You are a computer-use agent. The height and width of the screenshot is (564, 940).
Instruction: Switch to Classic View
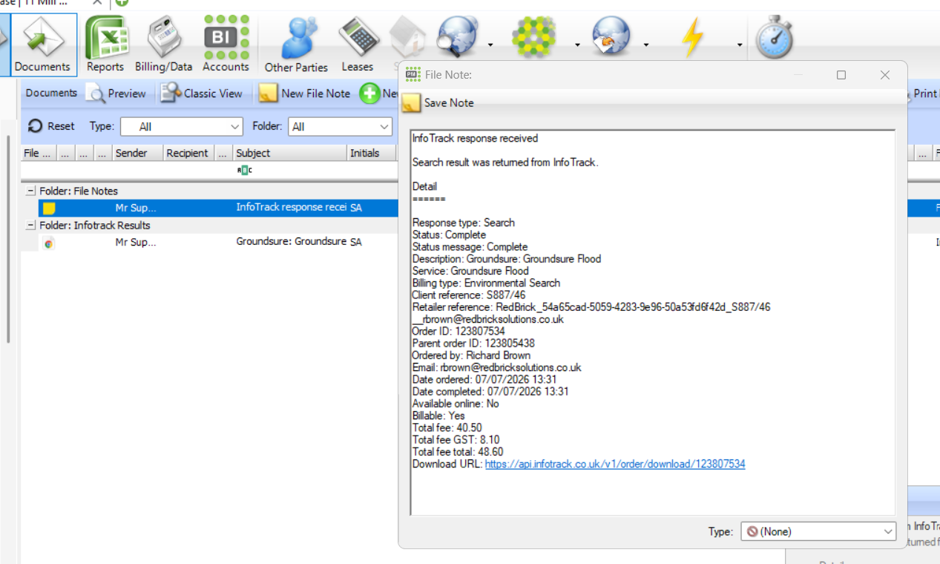(202, 94)
